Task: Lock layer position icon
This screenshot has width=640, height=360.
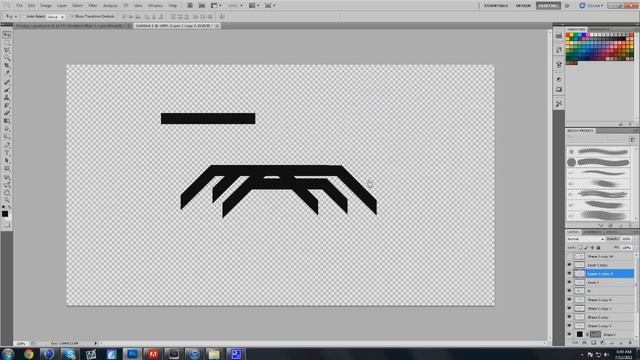Action: tap(593, 247)
